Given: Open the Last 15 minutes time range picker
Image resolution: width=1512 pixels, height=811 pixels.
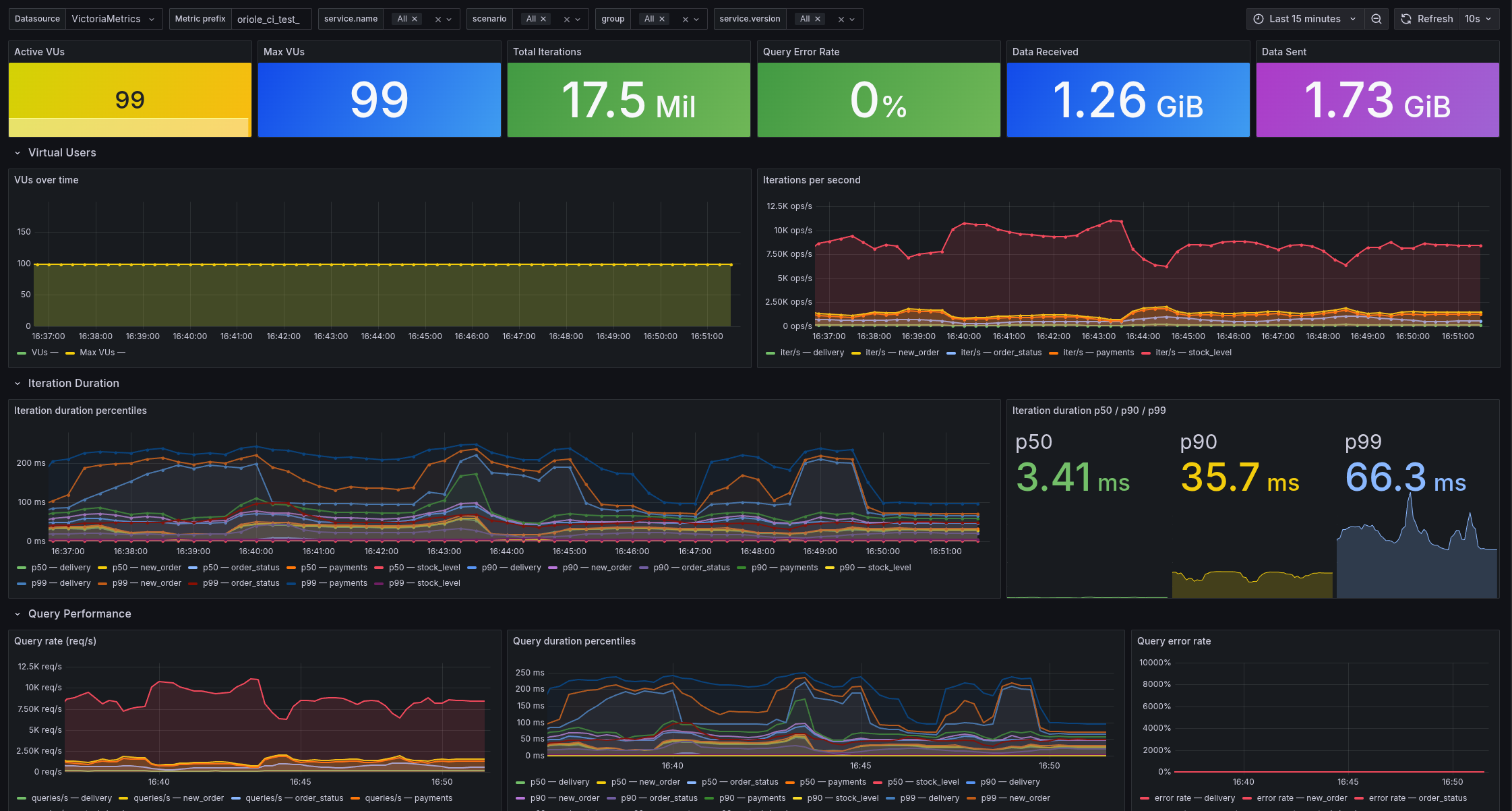Looking at the screenshot, I should [x=1306, y=18].
